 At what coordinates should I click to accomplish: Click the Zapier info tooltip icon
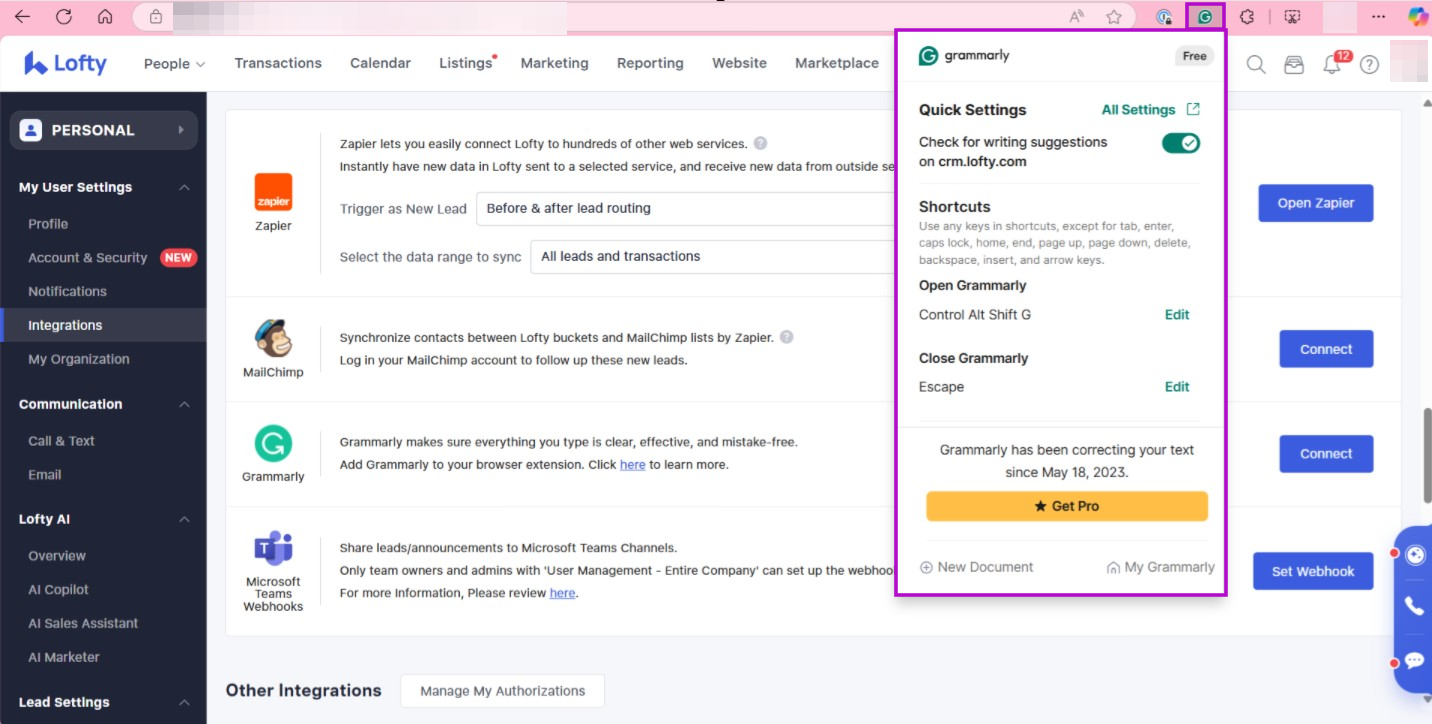[760, 143]
